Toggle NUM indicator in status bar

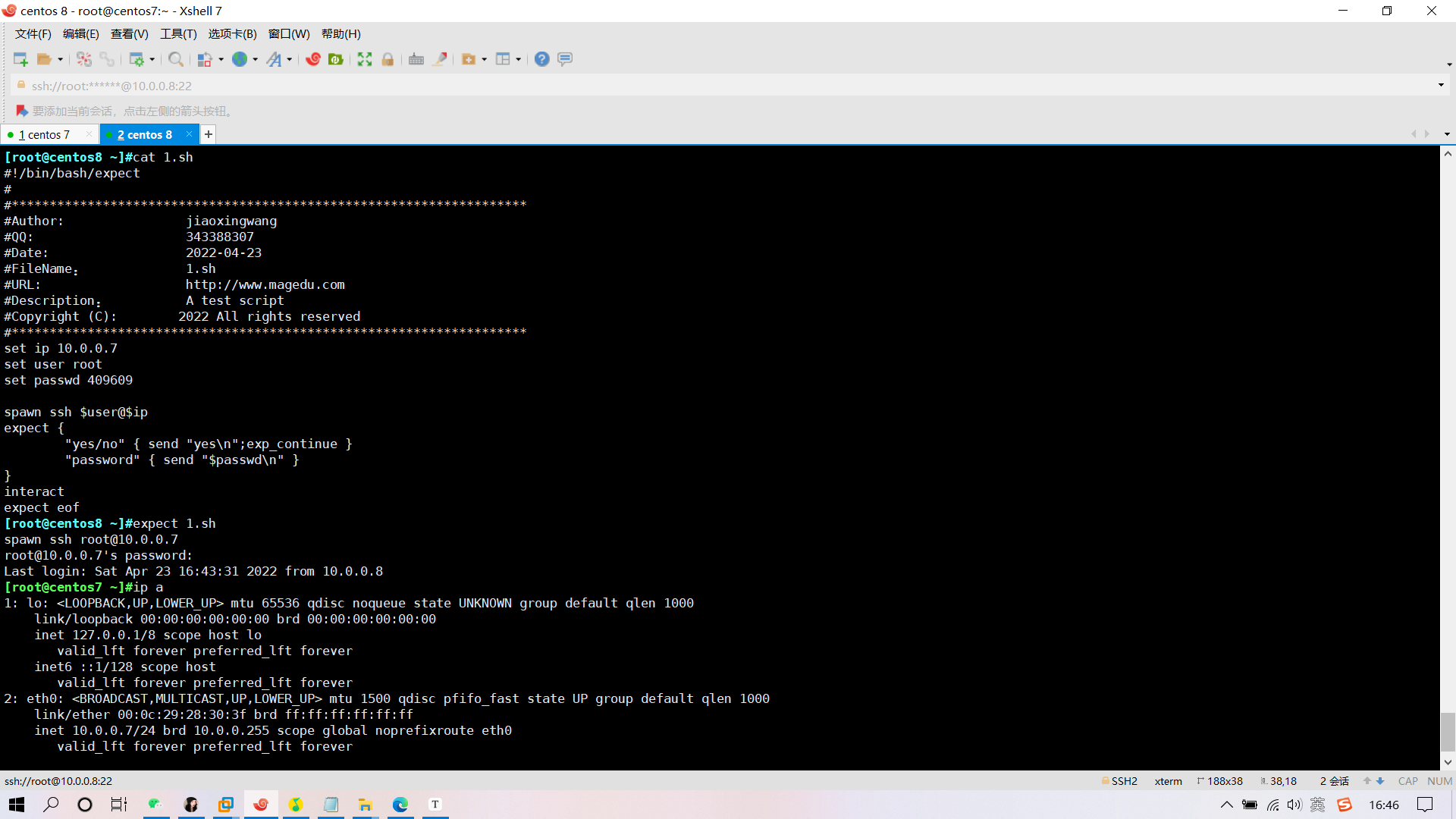click(1439, 781)
